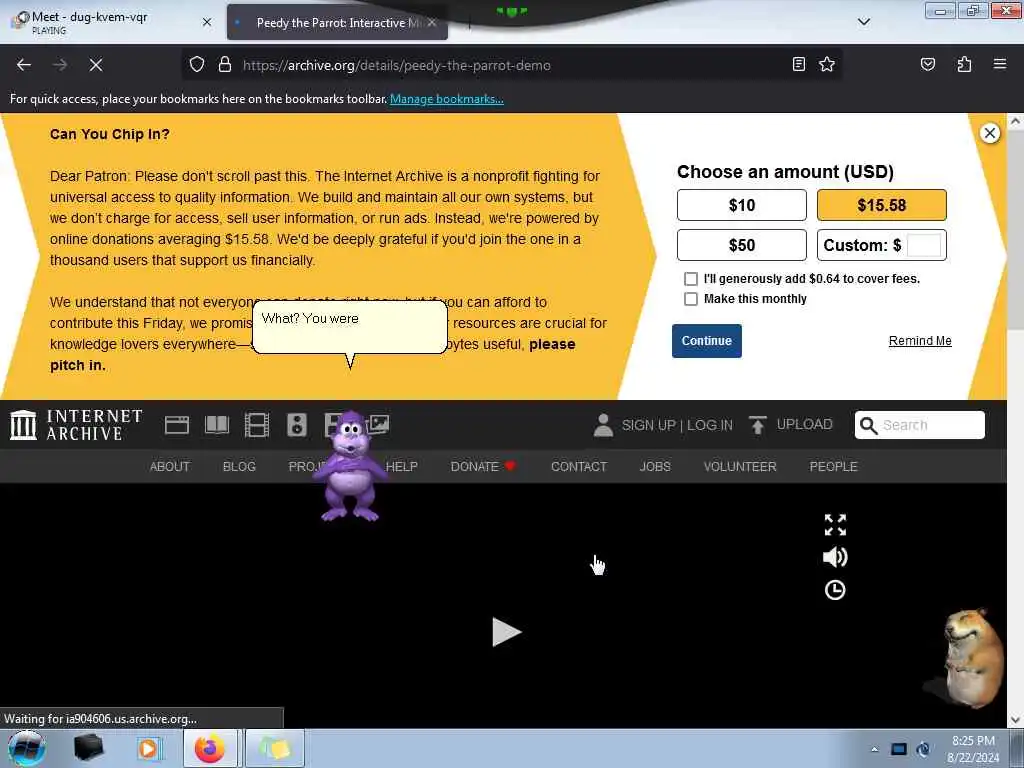Open the extensions puzzle icon
Screen dimensions: 1024x768
click(x=964, y=64)
